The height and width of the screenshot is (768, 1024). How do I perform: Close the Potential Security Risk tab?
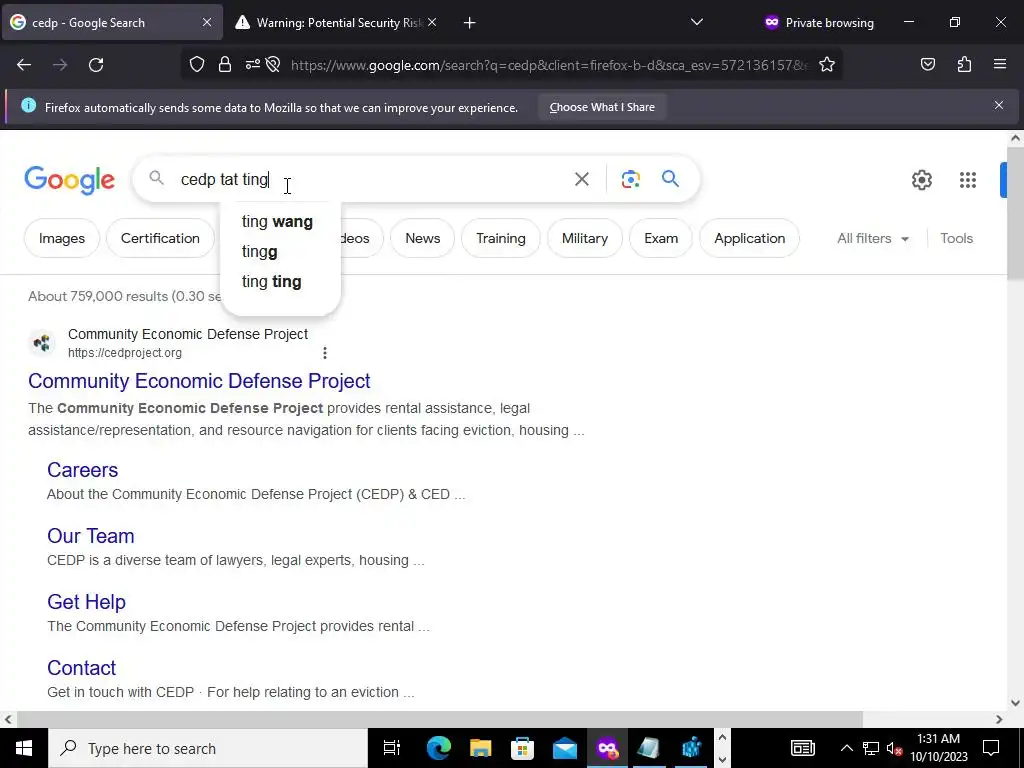pos(432,23)
